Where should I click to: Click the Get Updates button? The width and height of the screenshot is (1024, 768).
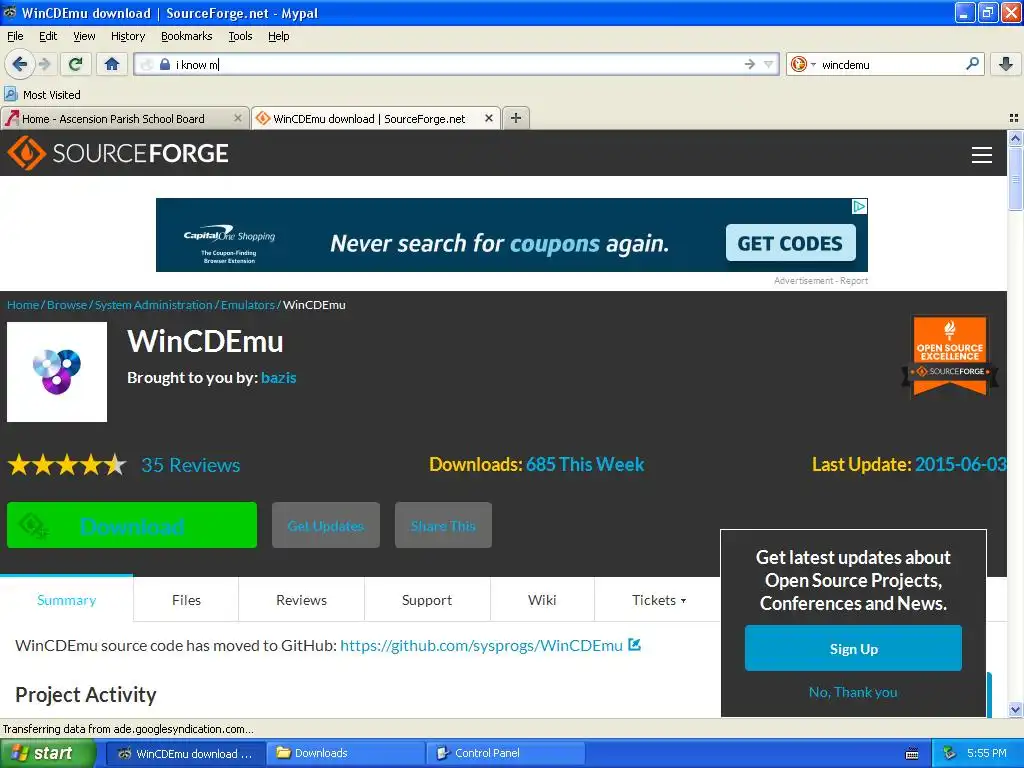click(x=326, y=525)
